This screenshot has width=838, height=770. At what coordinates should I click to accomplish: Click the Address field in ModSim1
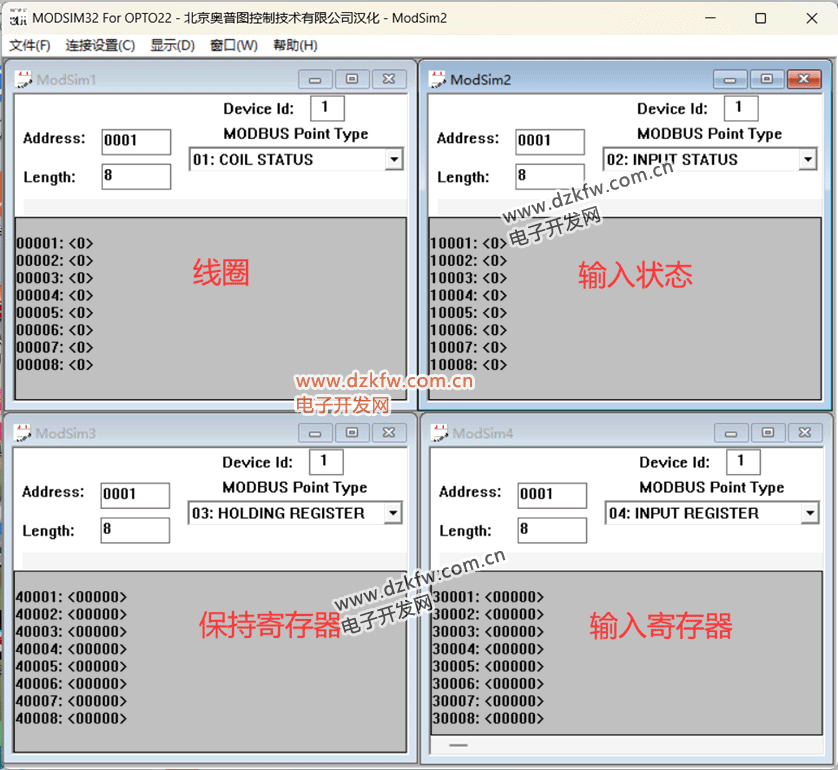[x=136, y=141]
